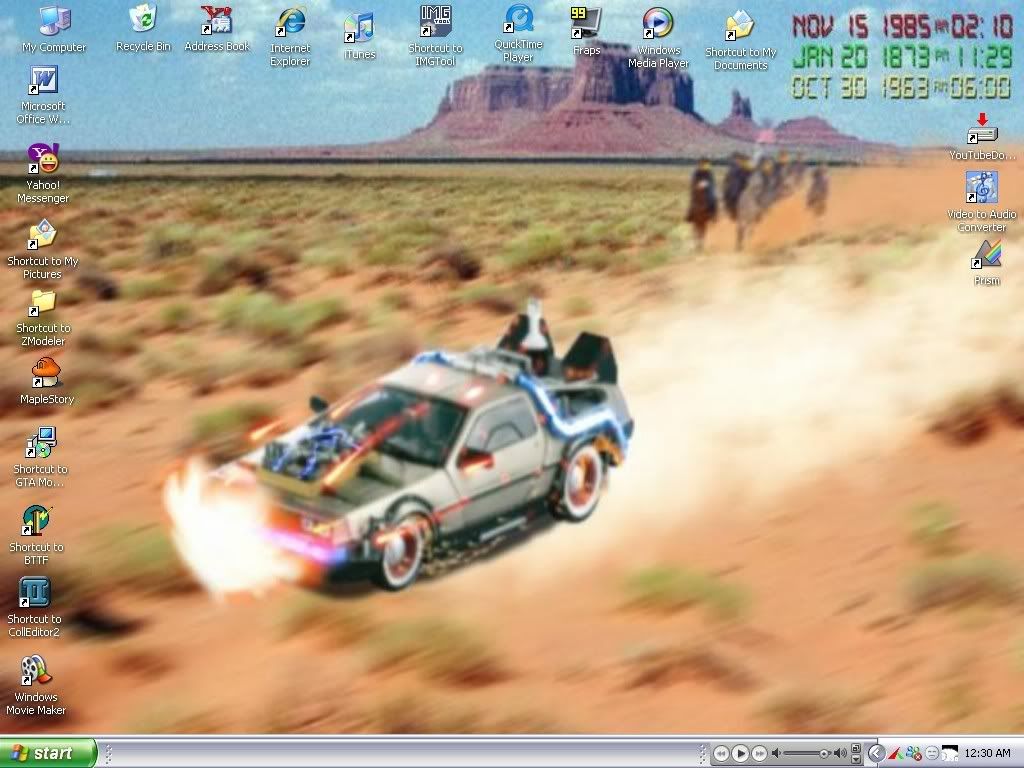Viewport: 1024px width, 768px height.
Task: Go to previous track in taskbar player
Action: point(720,753)
